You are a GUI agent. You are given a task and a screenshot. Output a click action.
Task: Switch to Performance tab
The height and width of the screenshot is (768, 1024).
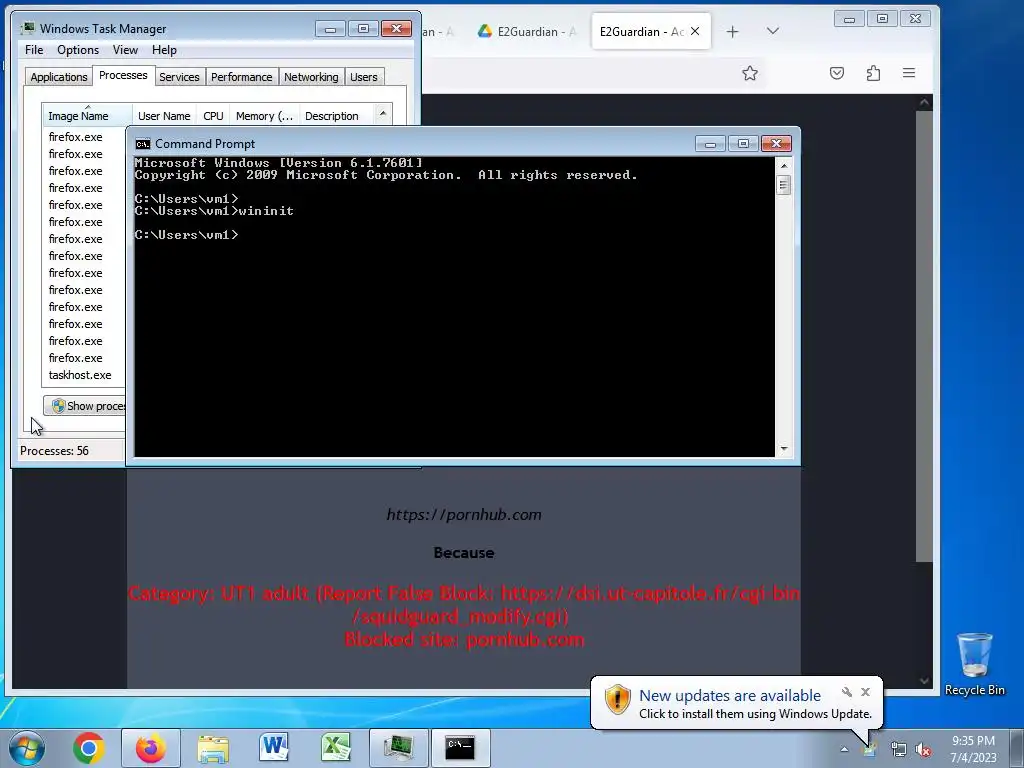pos(241,77)
